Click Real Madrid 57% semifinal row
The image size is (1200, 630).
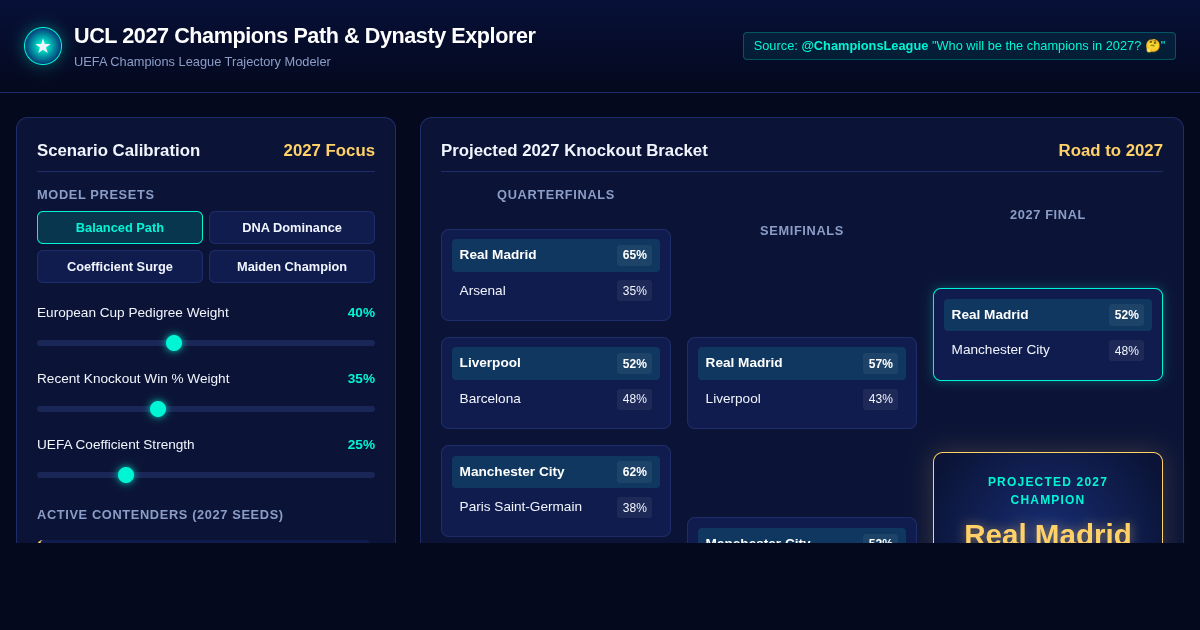point(802,363)
